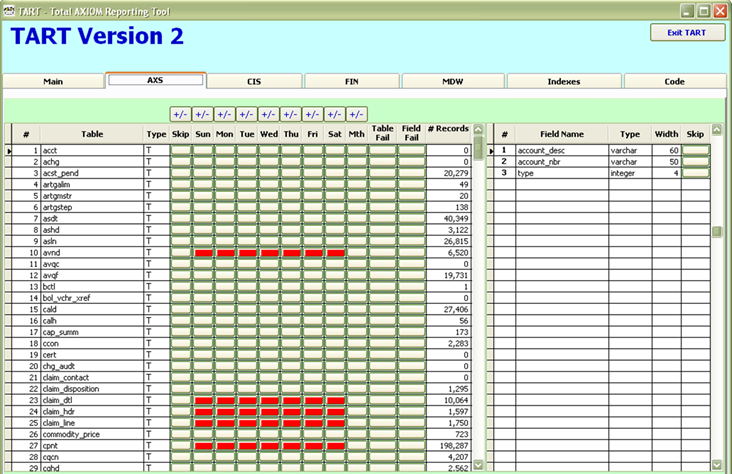
Task: Select the chg_audt table name
Action: [59, 366]
